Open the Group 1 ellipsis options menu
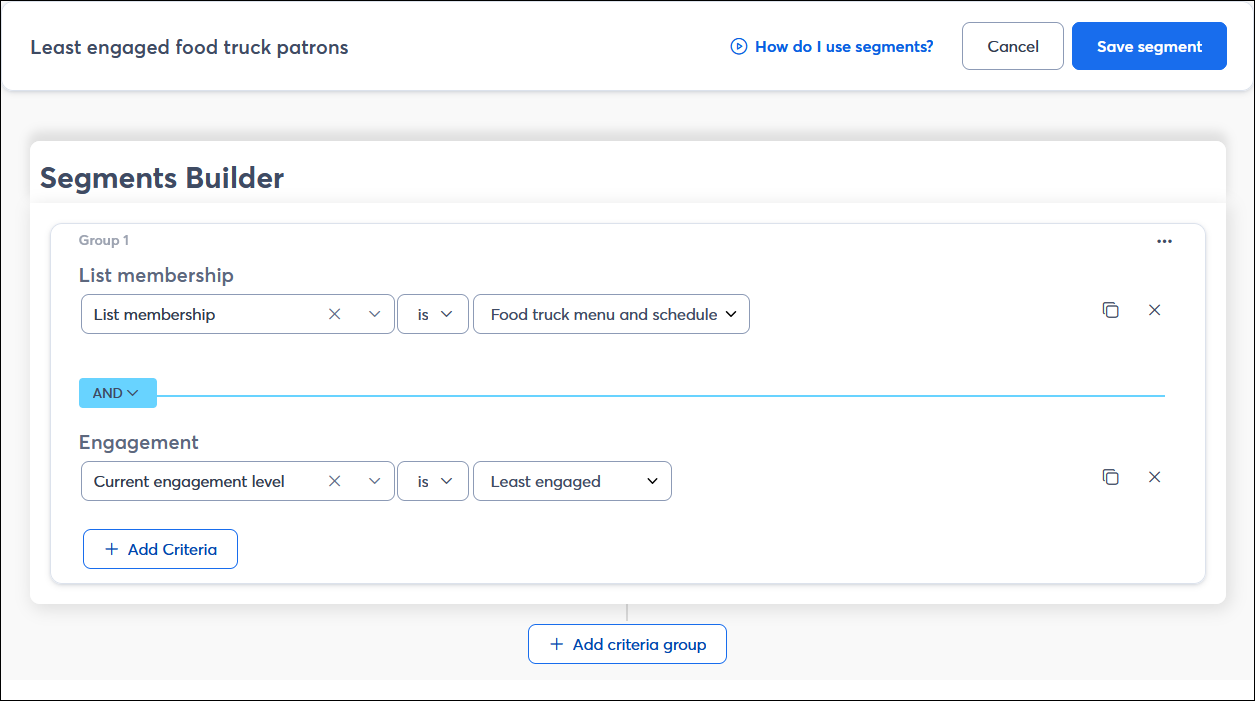 [x=1164, y=240]
